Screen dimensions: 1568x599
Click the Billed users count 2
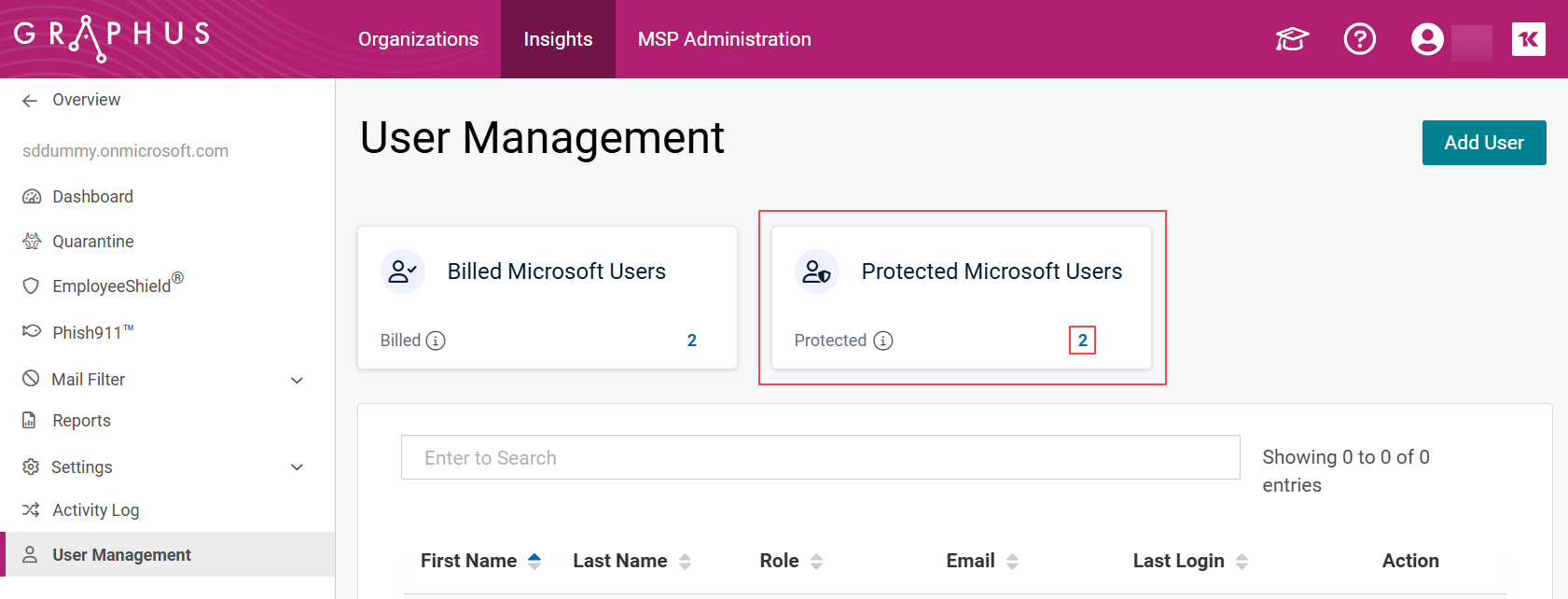pyautogui.click(x=692, y=341)
